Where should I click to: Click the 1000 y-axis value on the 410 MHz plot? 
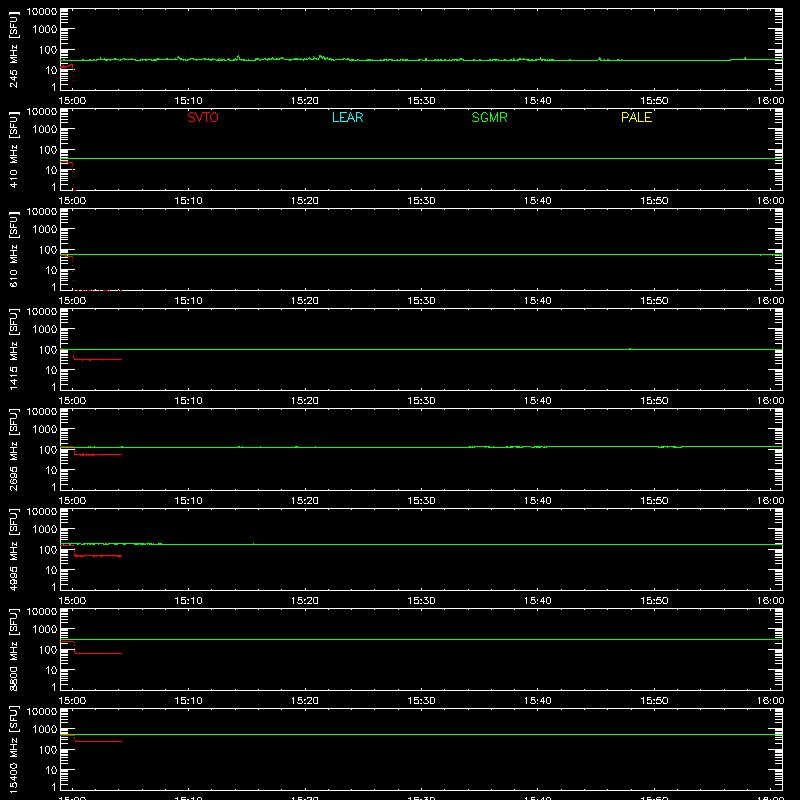[45, 130]
